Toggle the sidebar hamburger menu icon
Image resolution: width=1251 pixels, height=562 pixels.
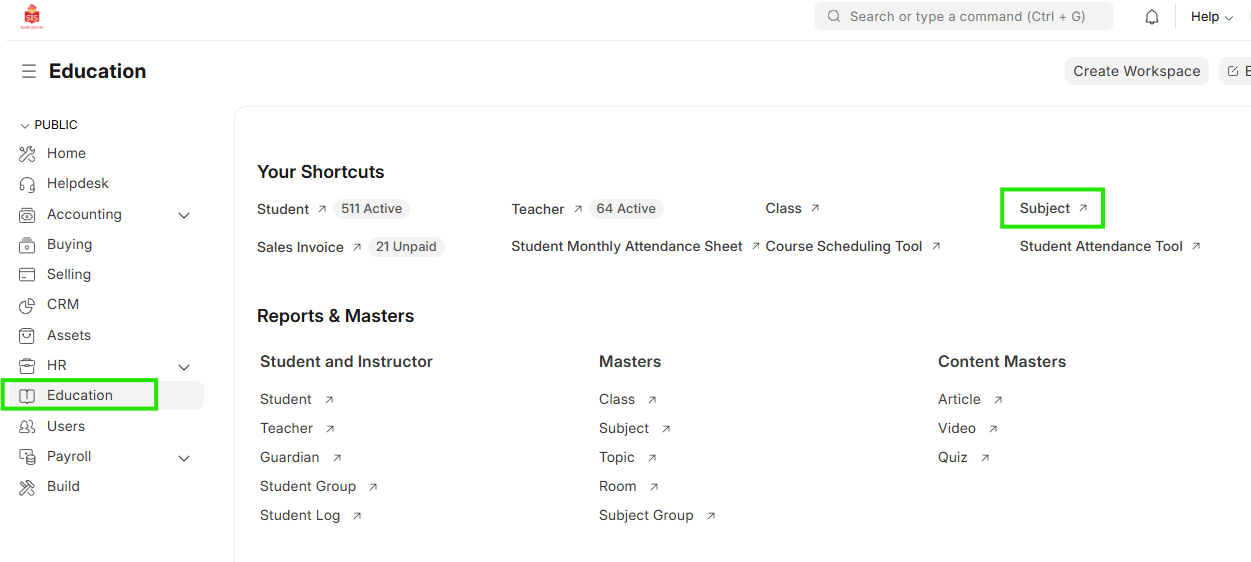pos(29,71)
